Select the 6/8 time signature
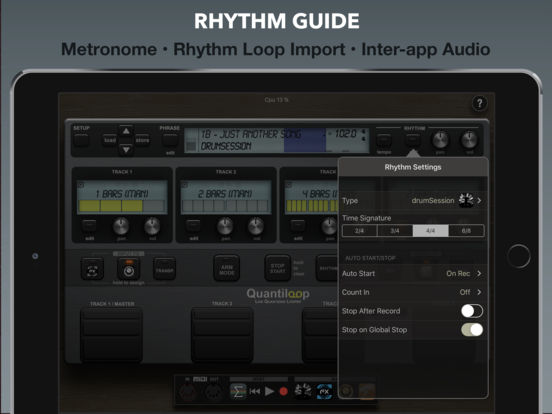The image size is (552, 414). pyautogui.click(x=466, y=231)
